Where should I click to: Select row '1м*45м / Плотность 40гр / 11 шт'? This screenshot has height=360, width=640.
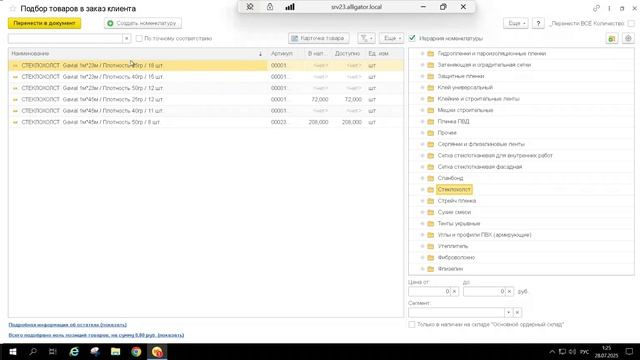tap(206, 111)
